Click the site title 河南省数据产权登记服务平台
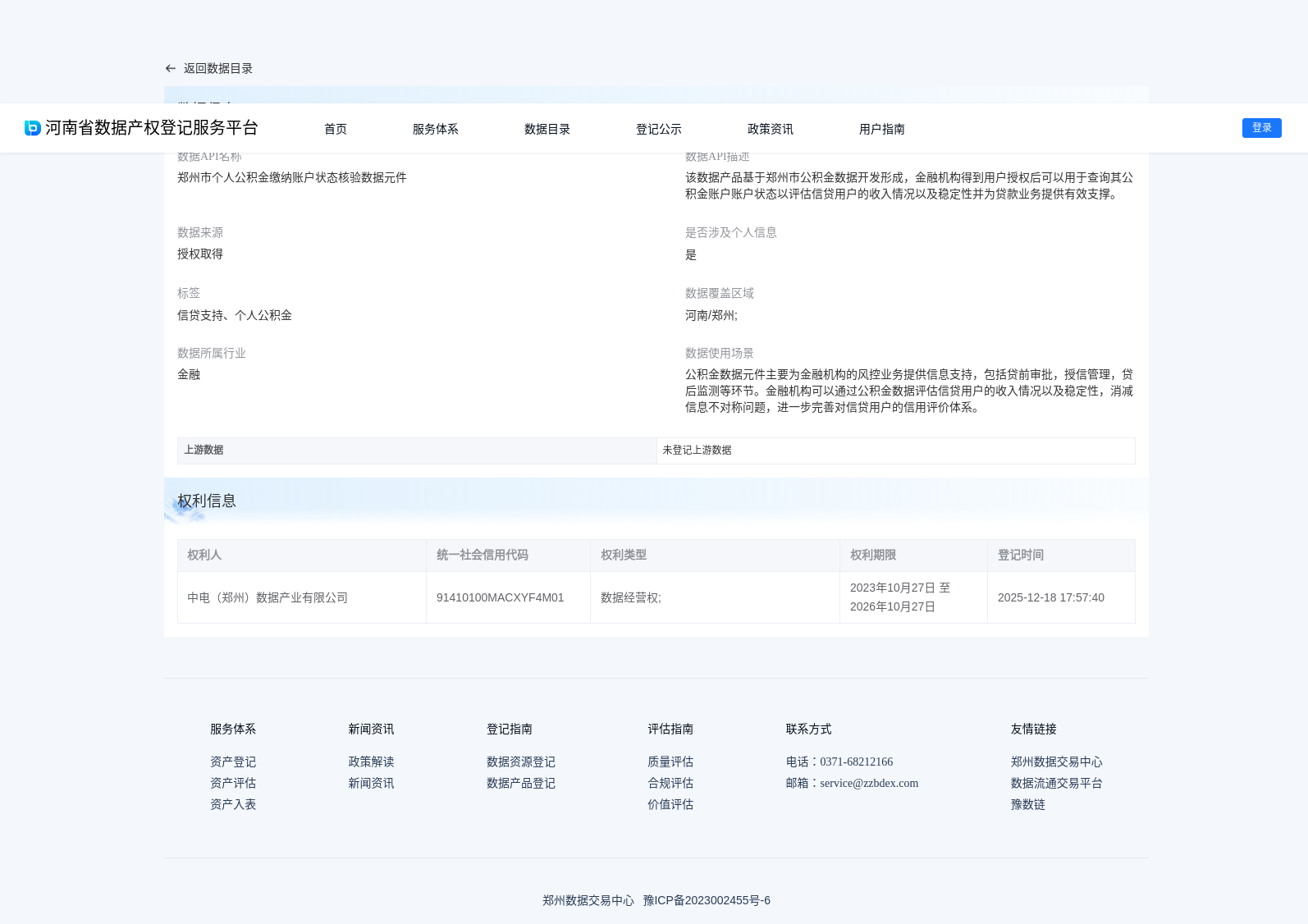The height and width of the screenshot is (924, 1308). click(x=152, y=128)
